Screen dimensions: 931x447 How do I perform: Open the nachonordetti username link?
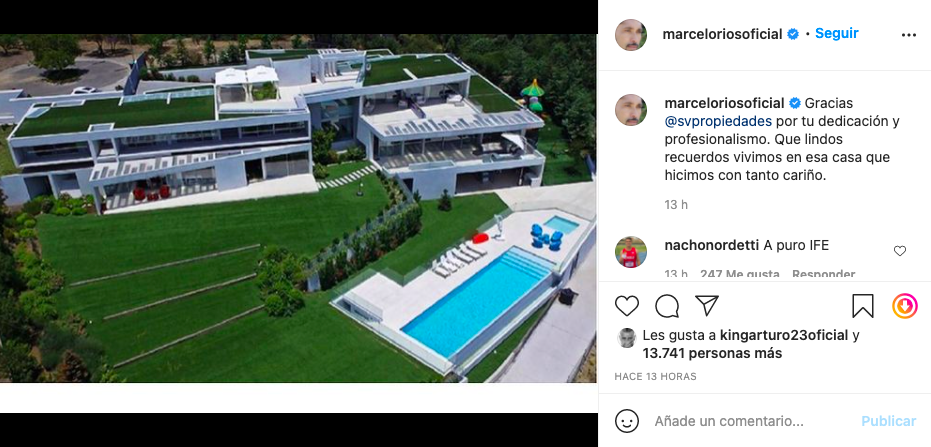pyautogui.click(x=712, y=245)
